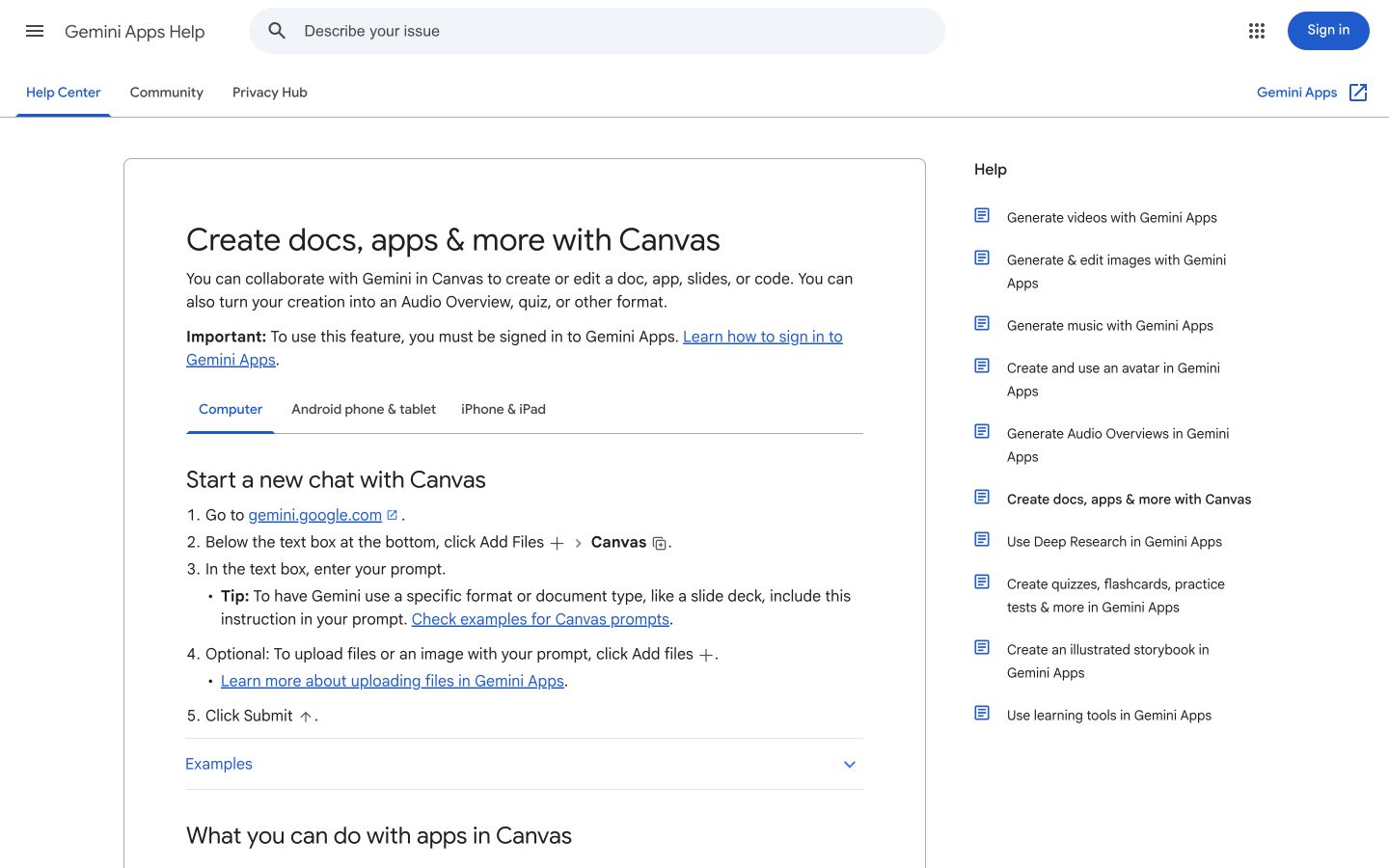
Task: Open Generate & edit images article
Action: (1117, 272)
